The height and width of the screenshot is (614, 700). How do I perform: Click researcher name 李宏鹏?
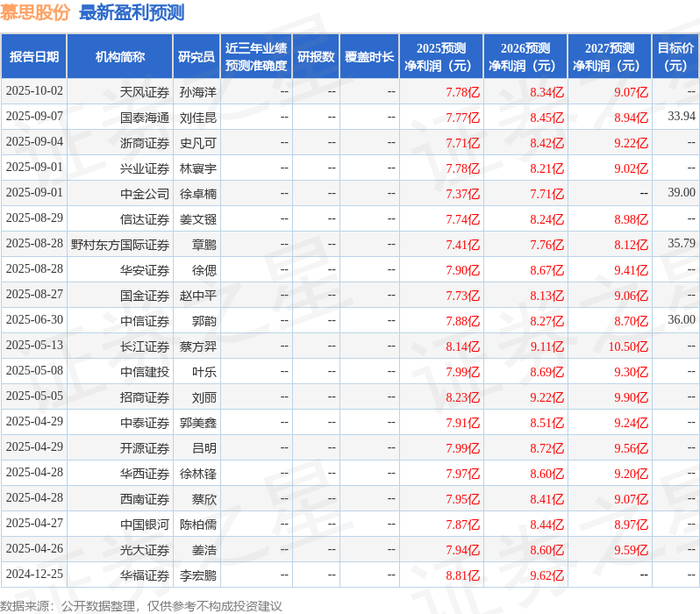pos(198,576)
